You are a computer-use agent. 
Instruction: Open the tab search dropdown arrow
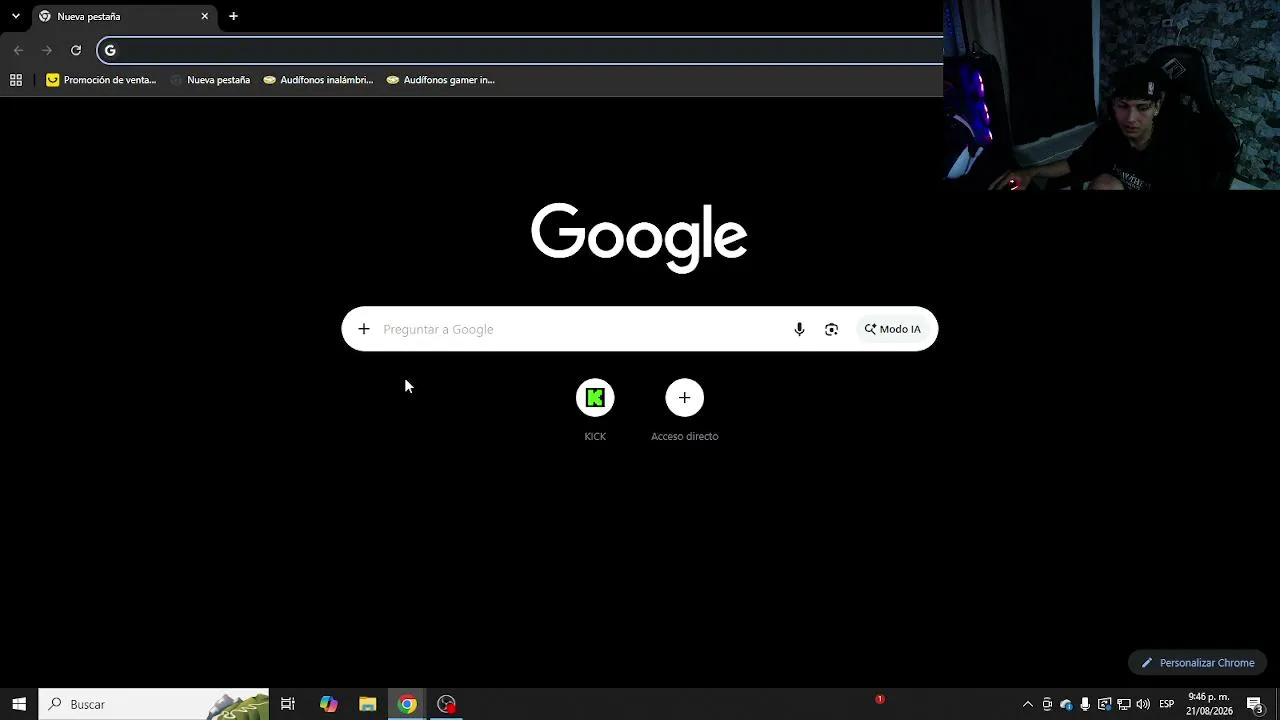tap(15, 16)
